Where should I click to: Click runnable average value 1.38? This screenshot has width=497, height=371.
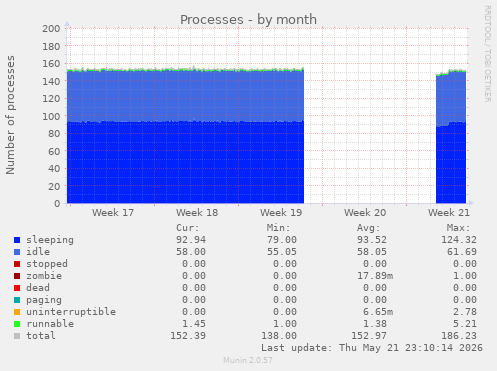[x=375, y=324]
